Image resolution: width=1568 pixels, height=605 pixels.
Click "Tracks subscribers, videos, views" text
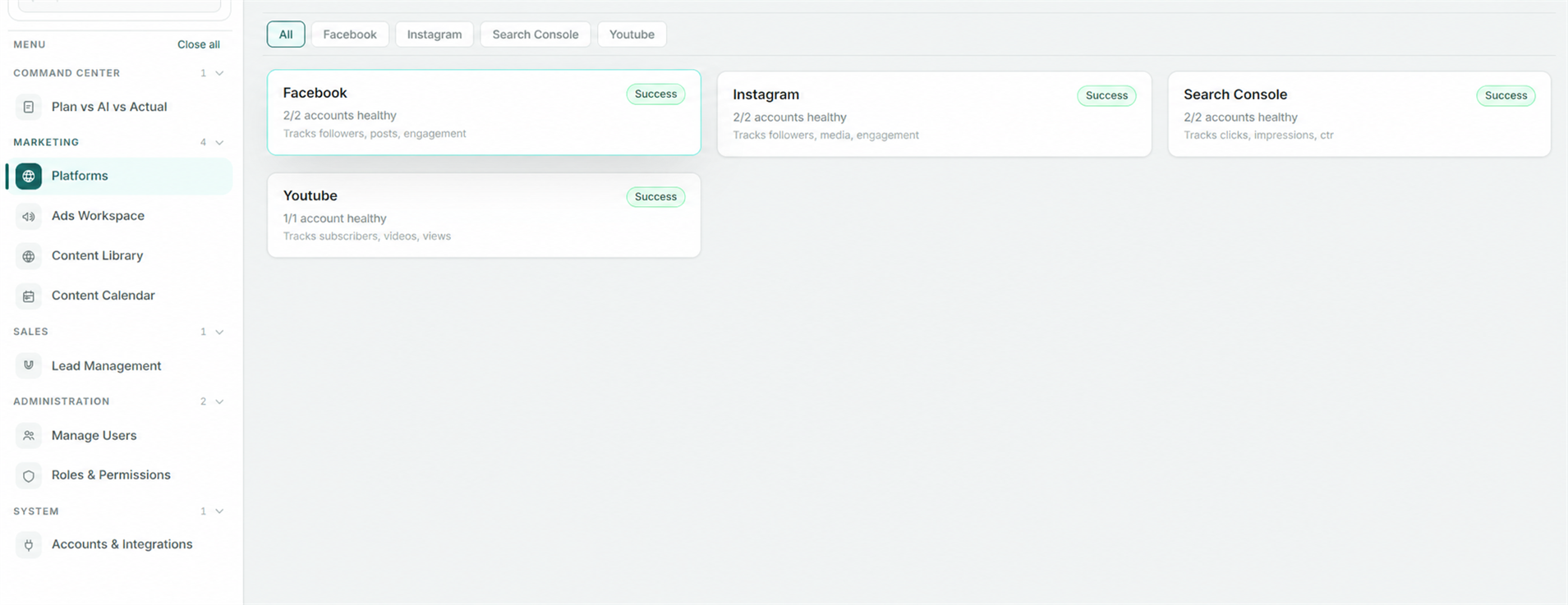click(x=366, y=236)
